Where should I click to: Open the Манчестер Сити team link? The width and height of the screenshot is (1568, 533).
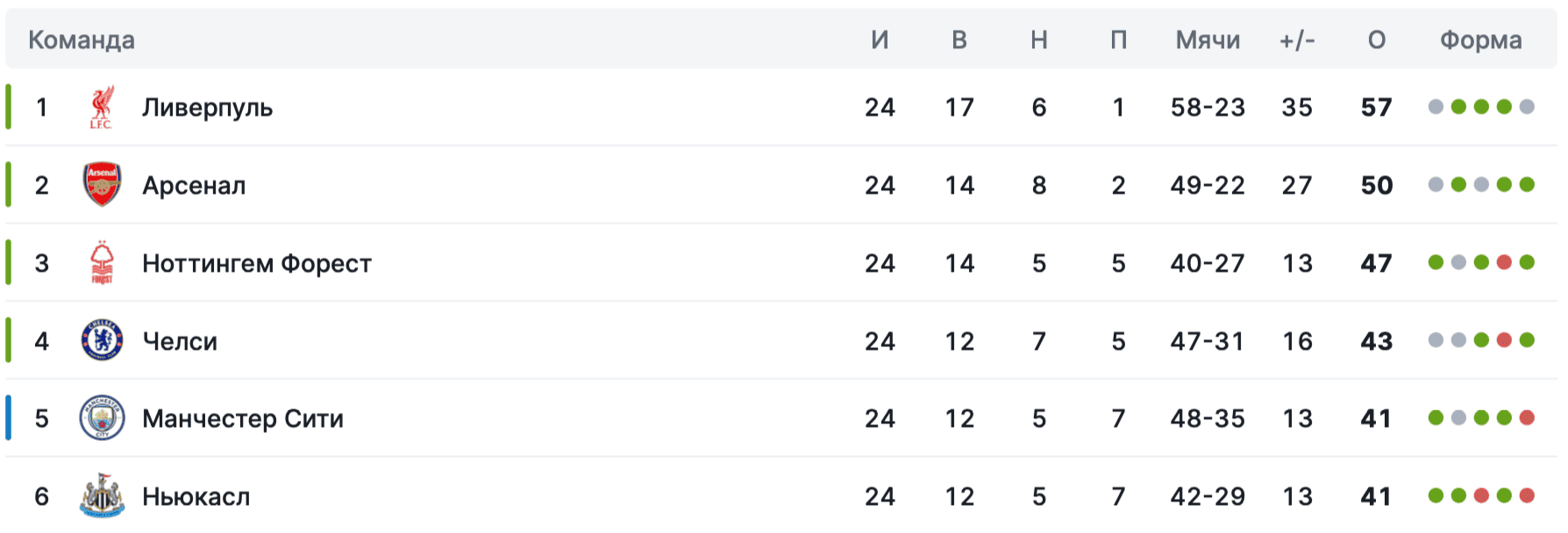pyautogui.click(x=243, y=419)
